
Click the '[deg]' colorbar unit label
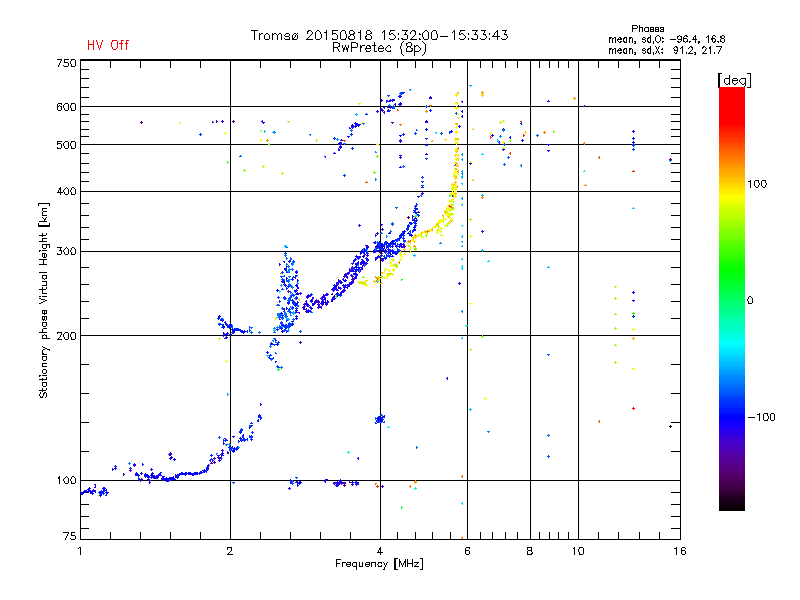[x=734, y=80]
